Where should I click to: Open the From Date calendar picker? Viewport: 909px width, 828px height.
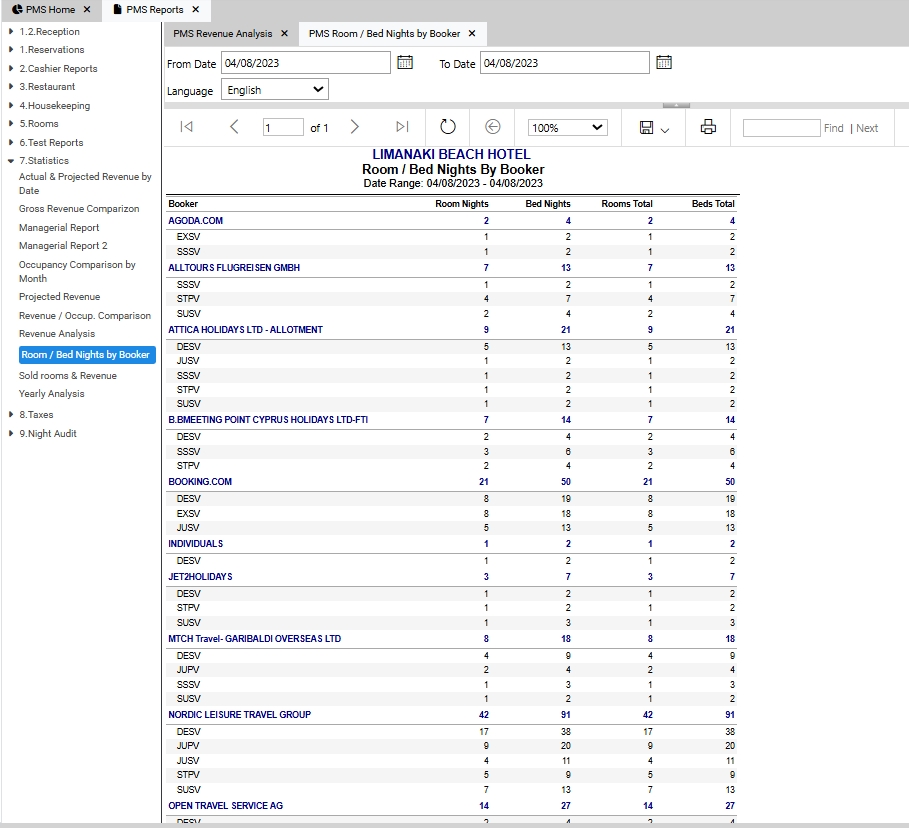(405, 62)
